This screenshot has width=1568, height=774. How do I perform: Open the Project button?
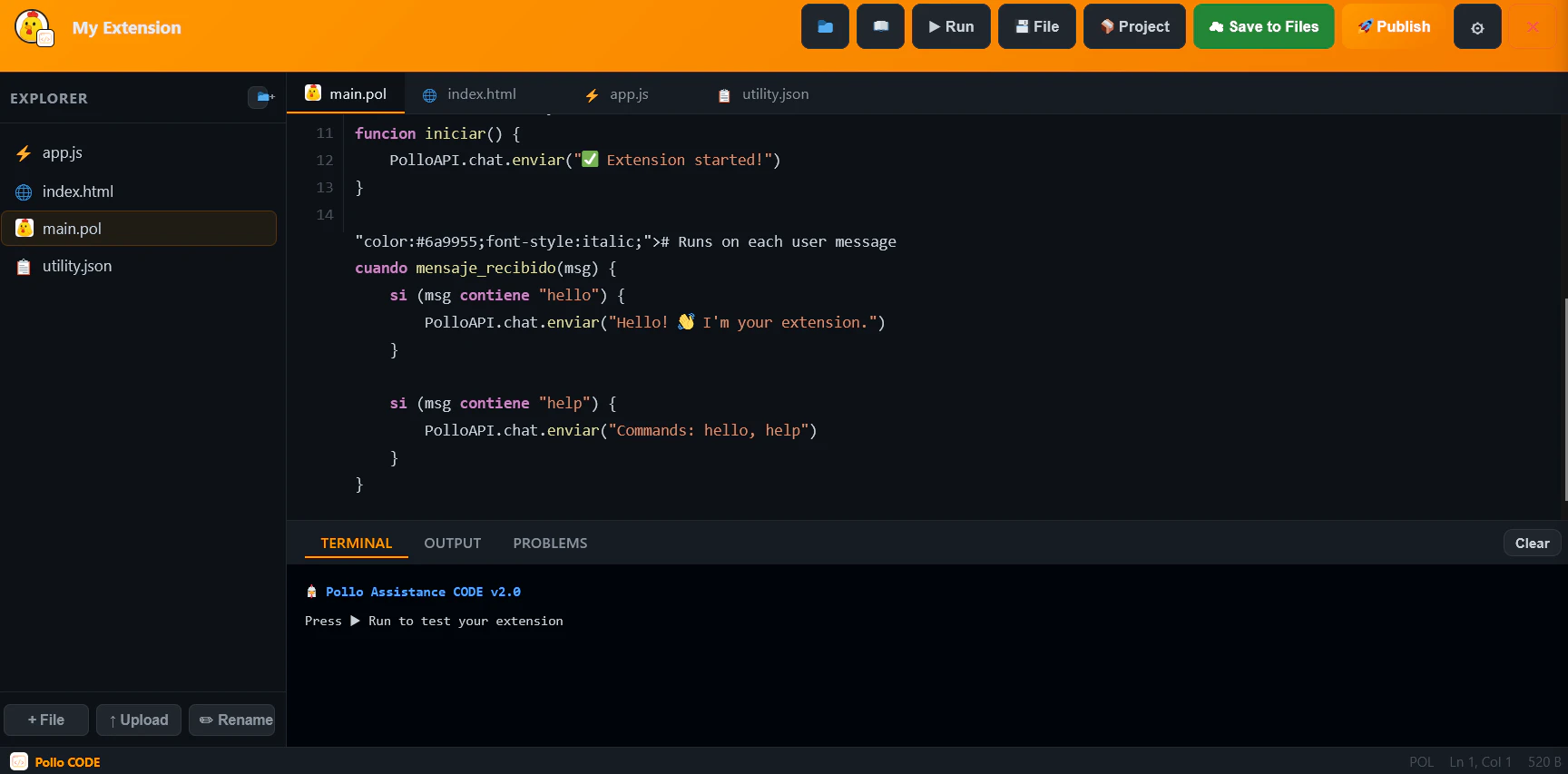point(1134,26)
